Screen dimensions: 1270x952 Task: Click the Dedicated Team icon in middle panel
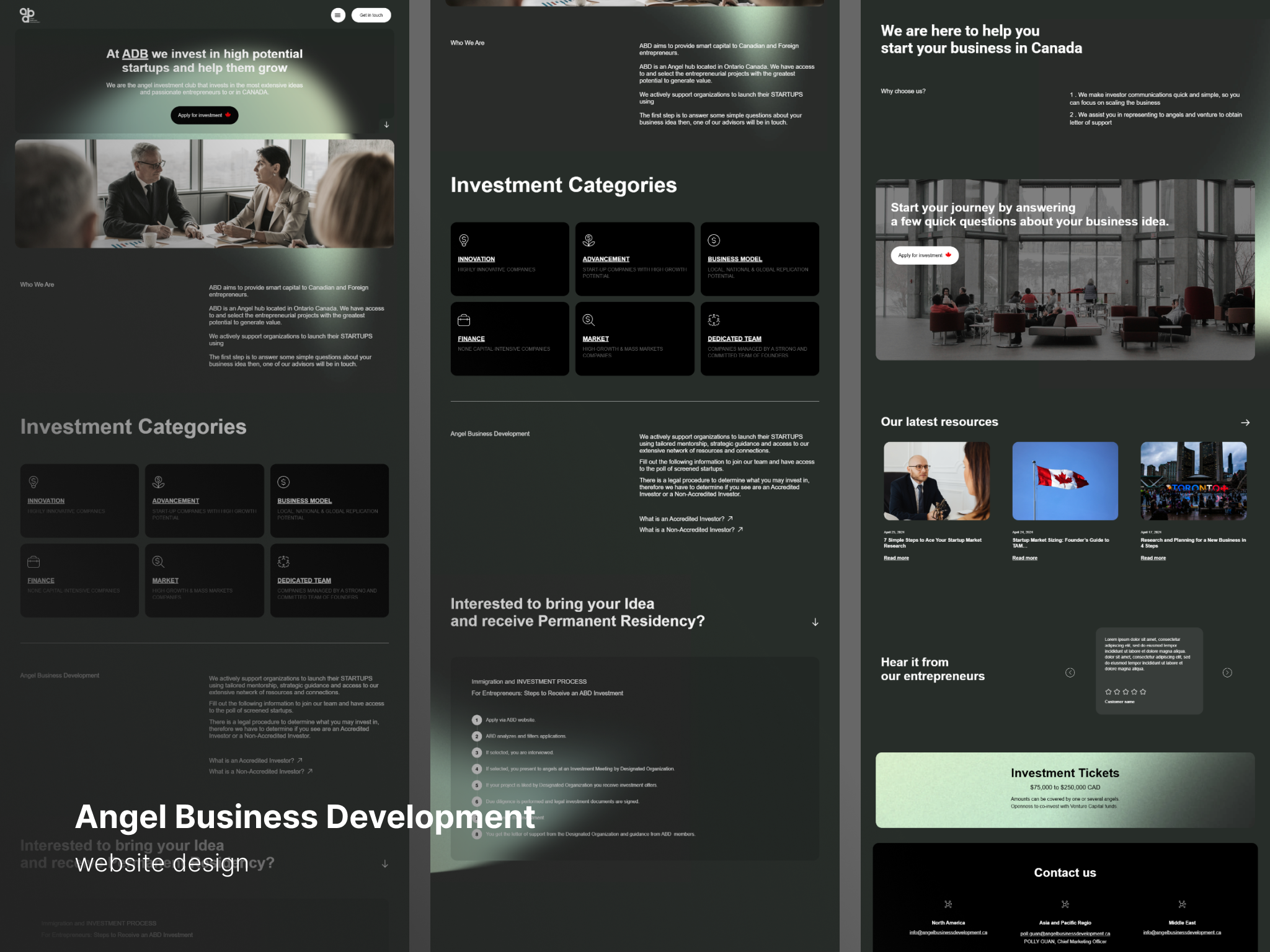[x=714, y=320]
